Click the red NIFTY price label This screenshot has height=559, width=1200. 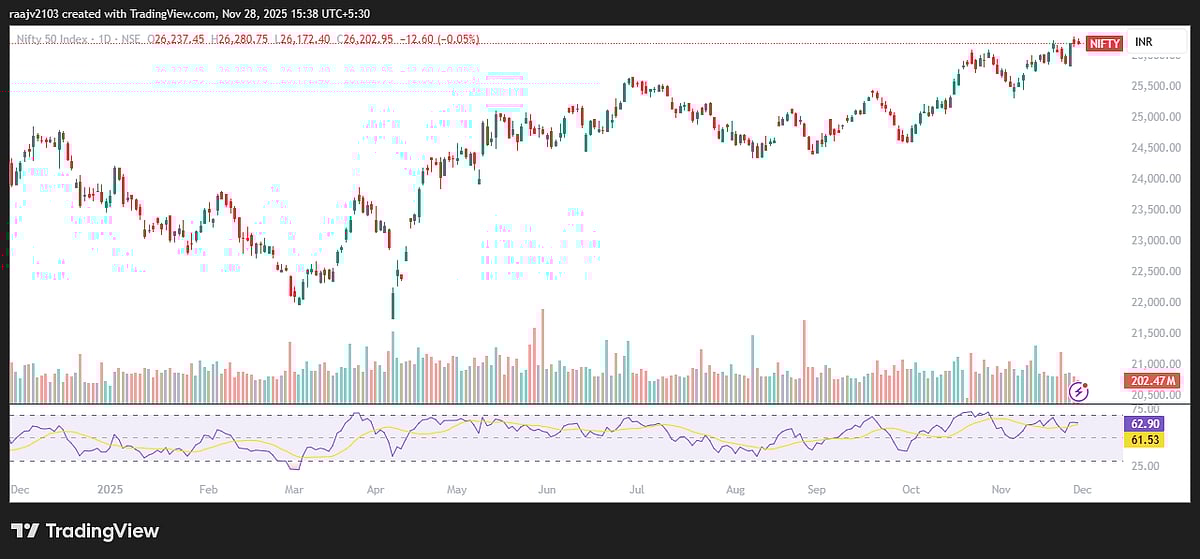[1104, 43]
